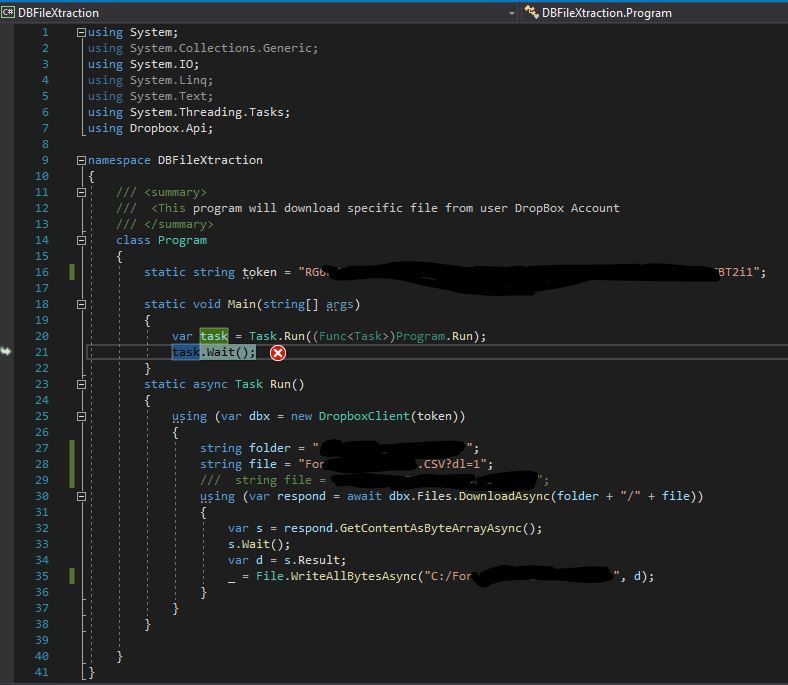
Task: Collapse the summary comment block
Action: tap(81, 192)
